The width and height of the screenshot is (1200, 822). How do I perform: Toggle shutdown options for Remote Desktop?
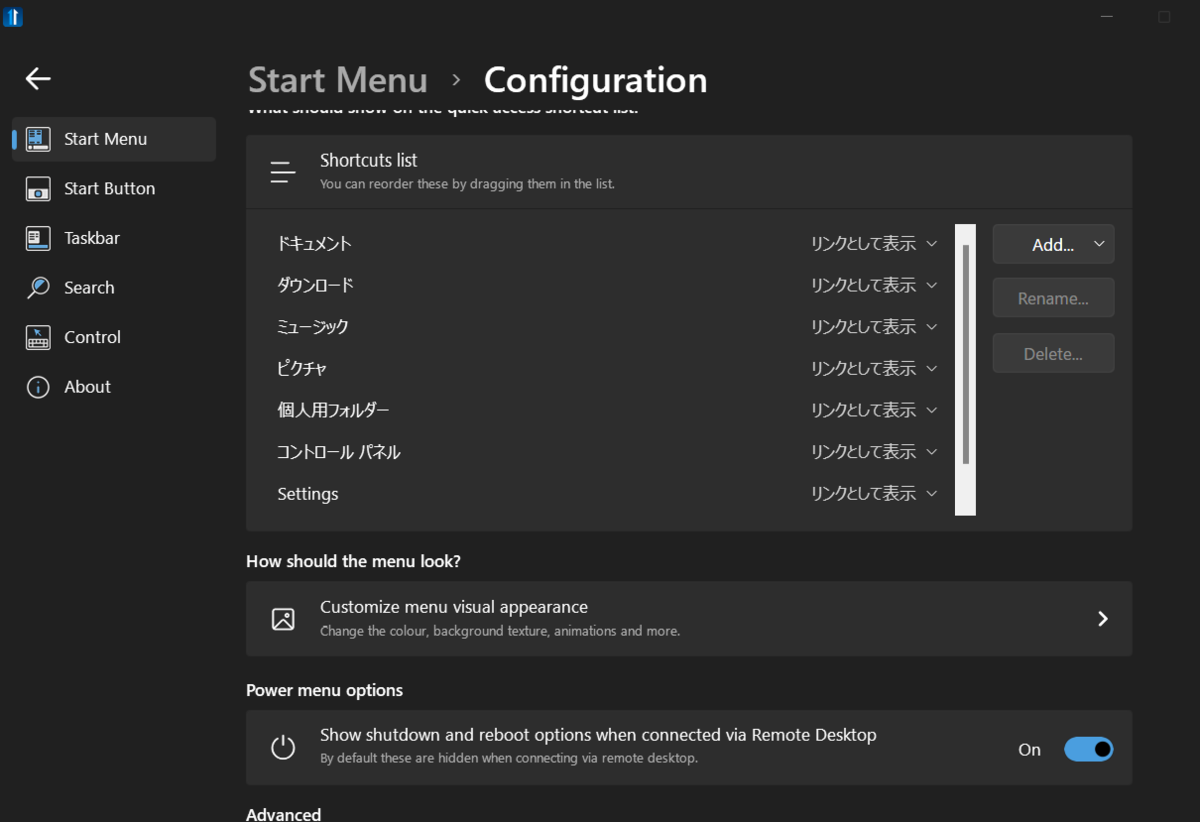click(x=1088, y=749)
